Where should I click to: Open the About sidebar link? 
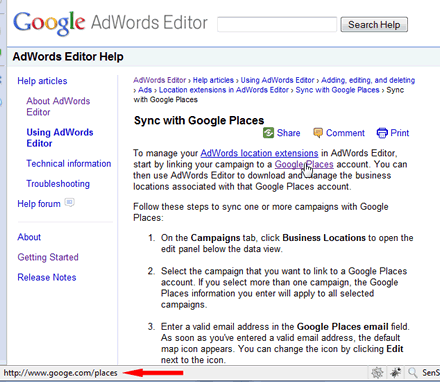coord(29,237)
